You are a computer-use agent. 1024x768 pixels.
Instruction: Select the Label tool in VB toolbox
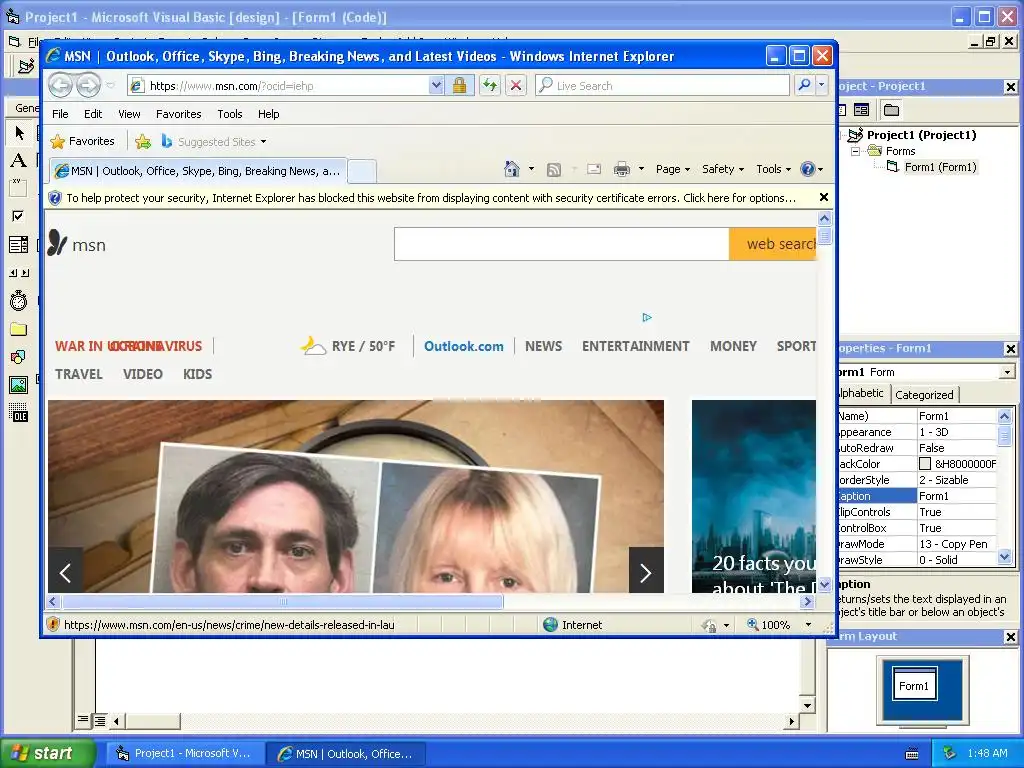tap(18, 161)
